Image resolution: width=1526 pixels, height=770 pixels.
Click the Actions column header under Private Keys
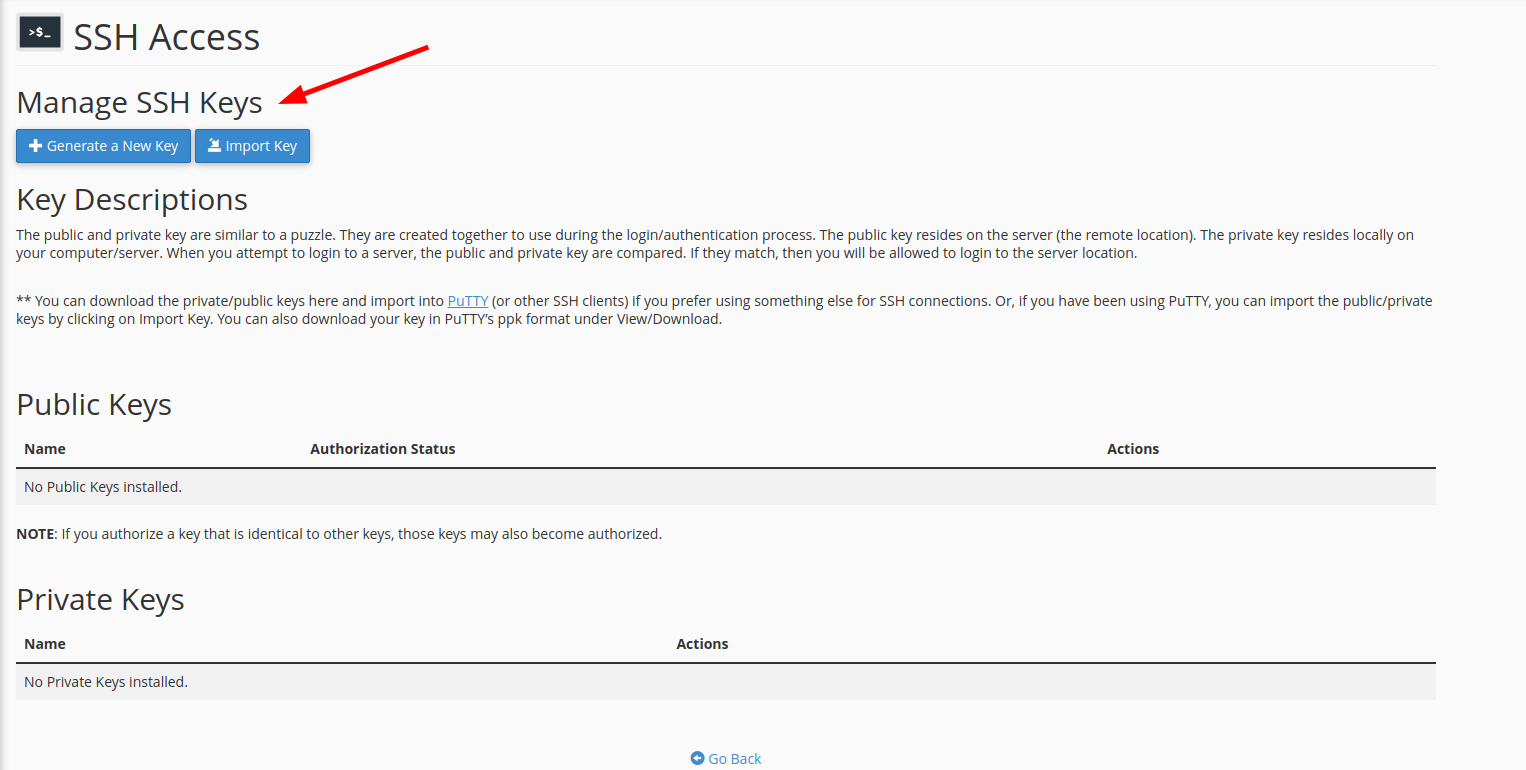point(702,644)
